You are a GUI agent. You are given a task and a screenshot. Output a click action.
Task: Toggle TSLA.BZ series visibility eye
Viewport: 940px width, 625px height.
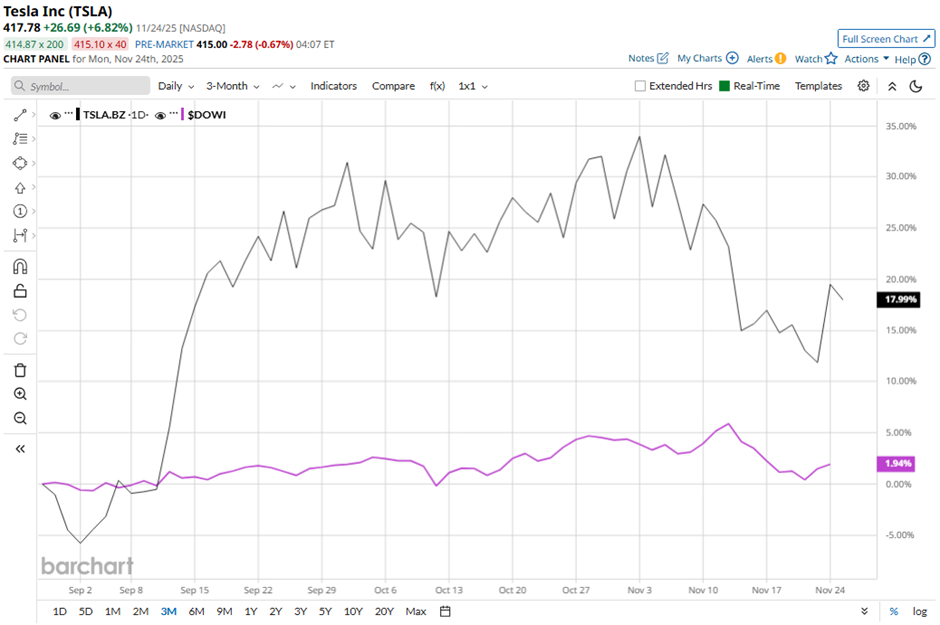(55, 115)
